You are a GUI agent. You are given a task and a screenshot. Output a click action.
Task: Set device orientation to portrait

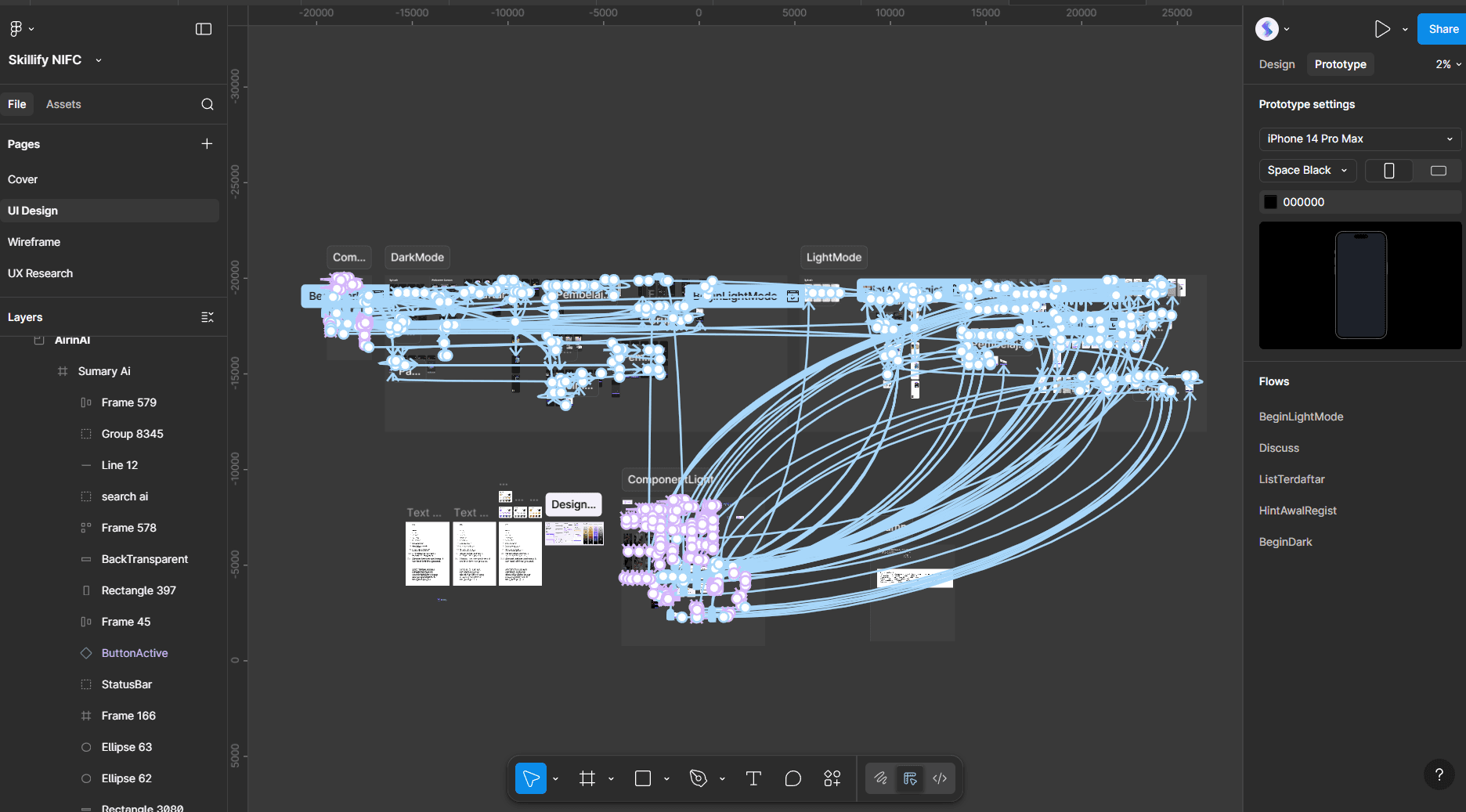(x=1389, y=171)
